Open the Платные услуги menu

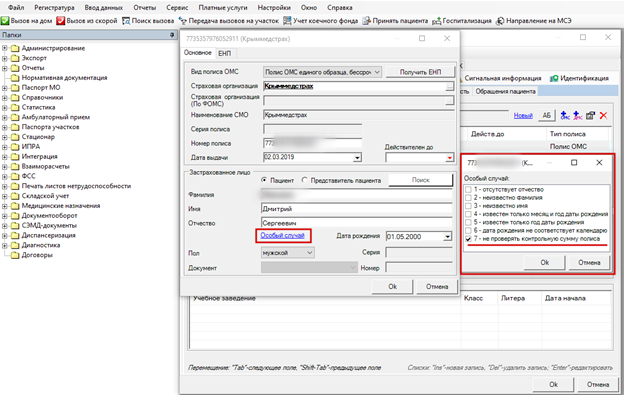coord(223,8)
